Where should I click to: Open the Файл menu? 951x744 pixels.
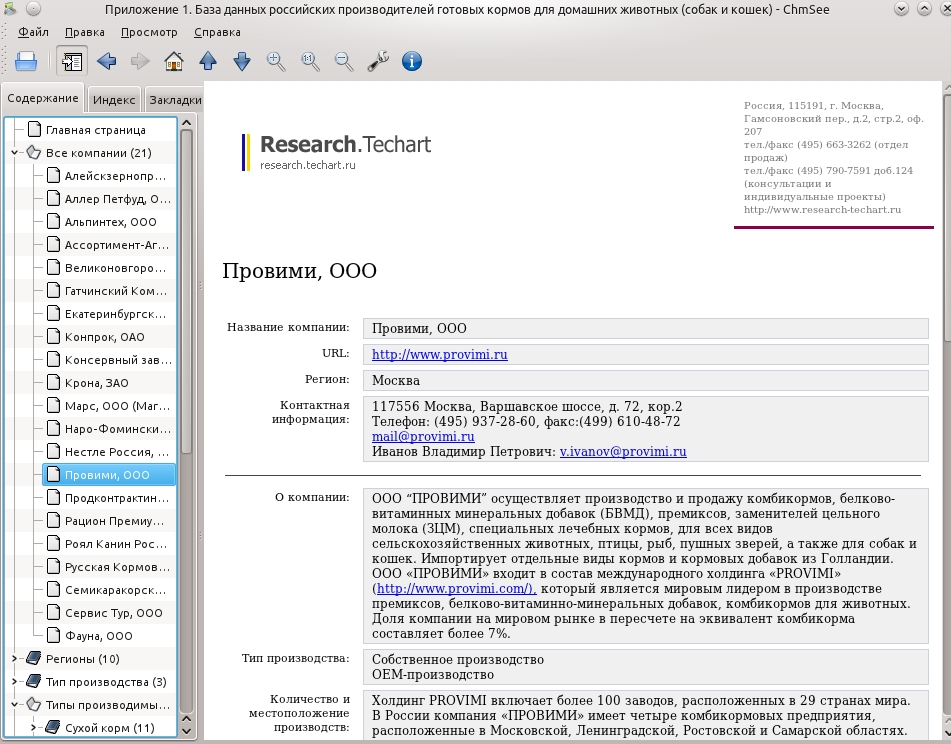click(x=33, y=32)
